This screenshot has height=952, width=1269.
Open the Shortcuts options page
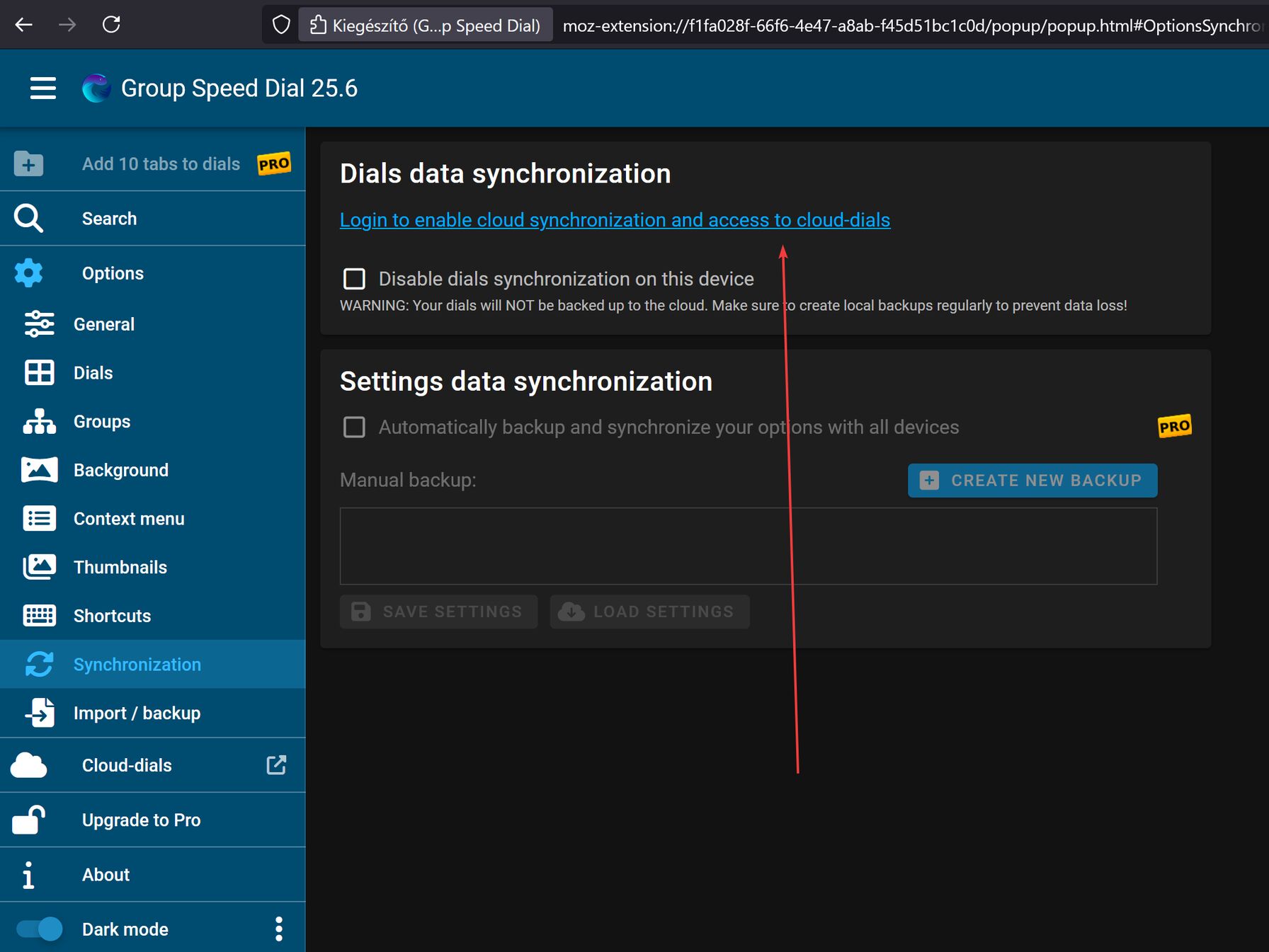tap(152, 616)
